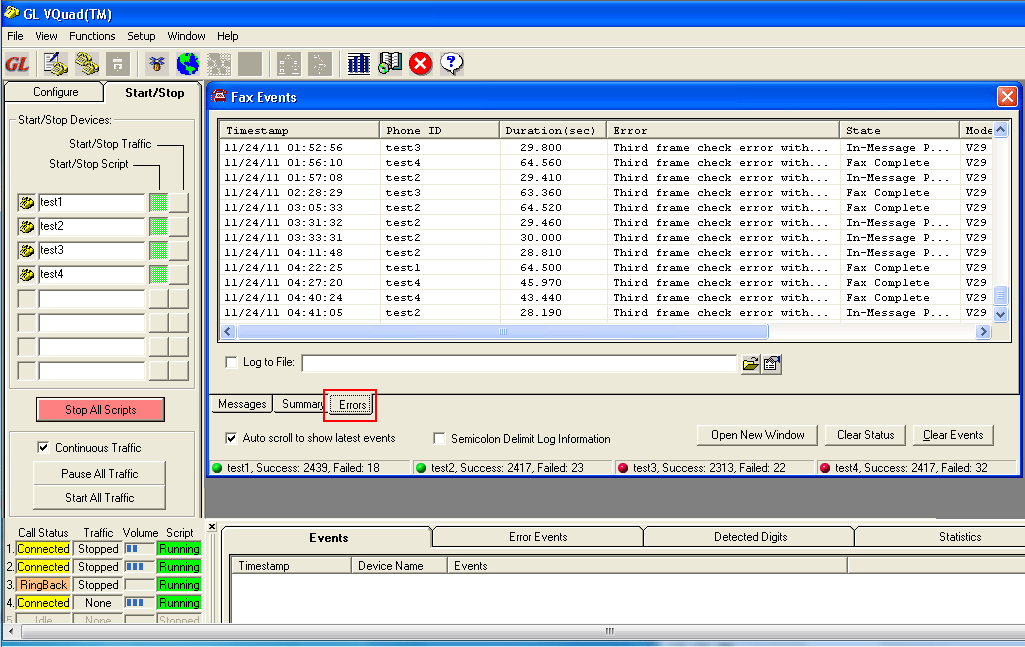
Task: Select the Messages tab in Fax Events
Action: 242,404
